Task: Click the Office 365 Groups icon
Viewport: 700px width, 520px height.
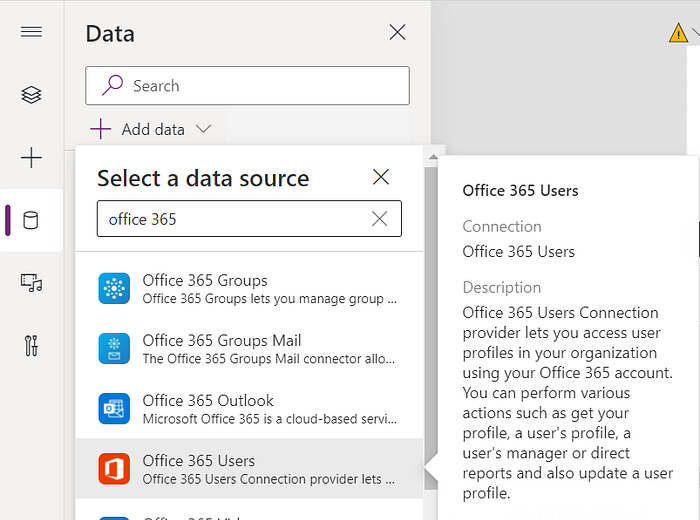Action: [114, 288]
